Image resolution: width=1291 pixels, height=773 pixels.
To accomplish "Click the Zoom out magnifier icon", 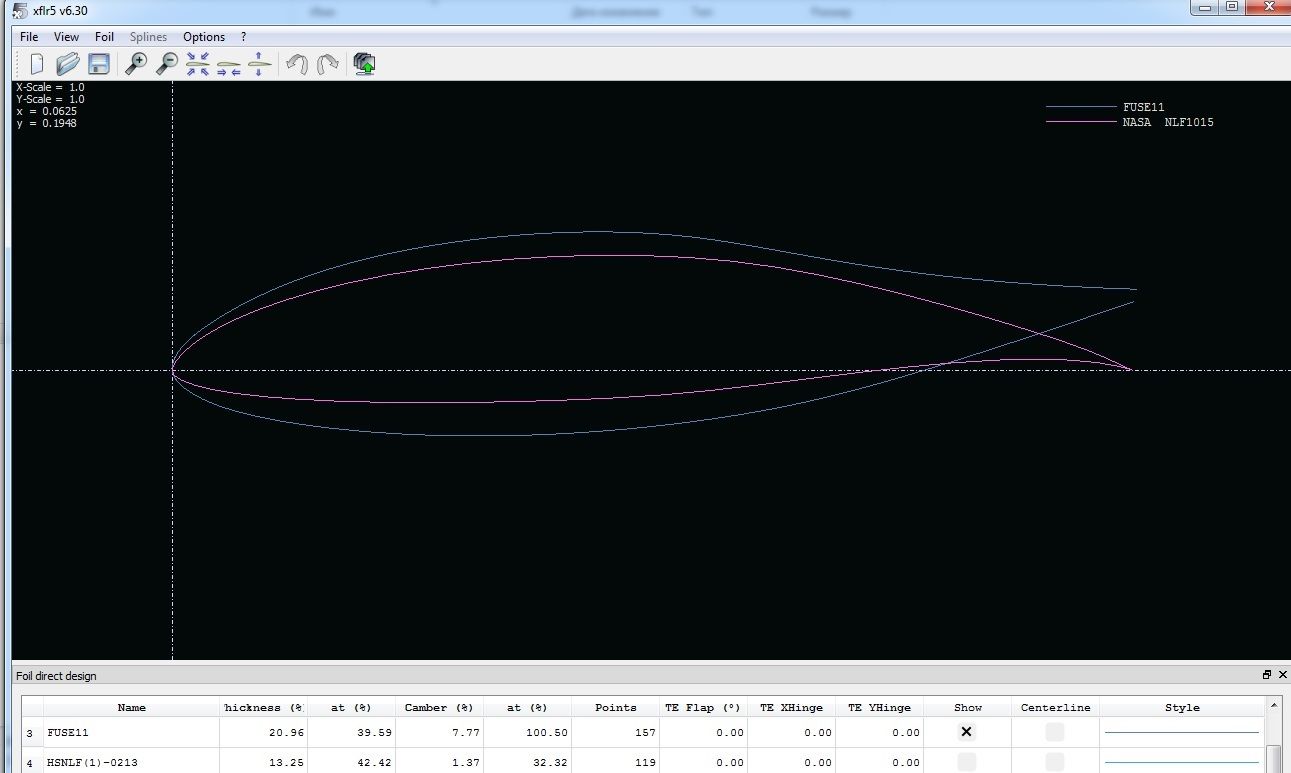I will click(166, 64).
